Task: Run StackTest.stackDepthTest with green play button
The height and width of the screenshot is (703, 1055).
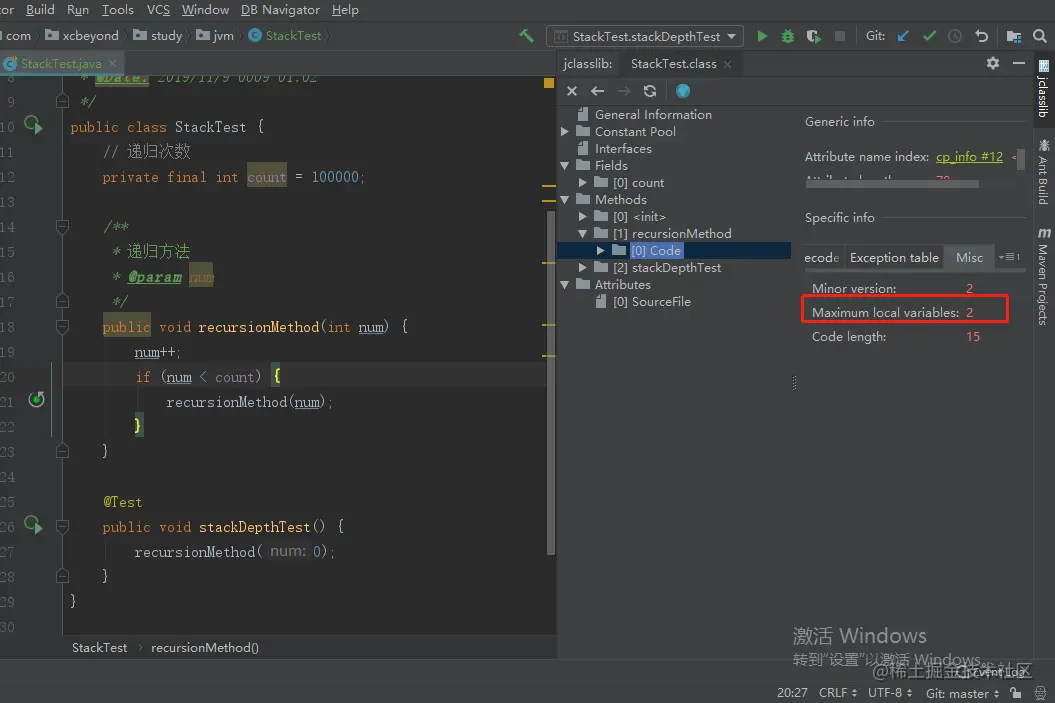Action: coord(762,36)
